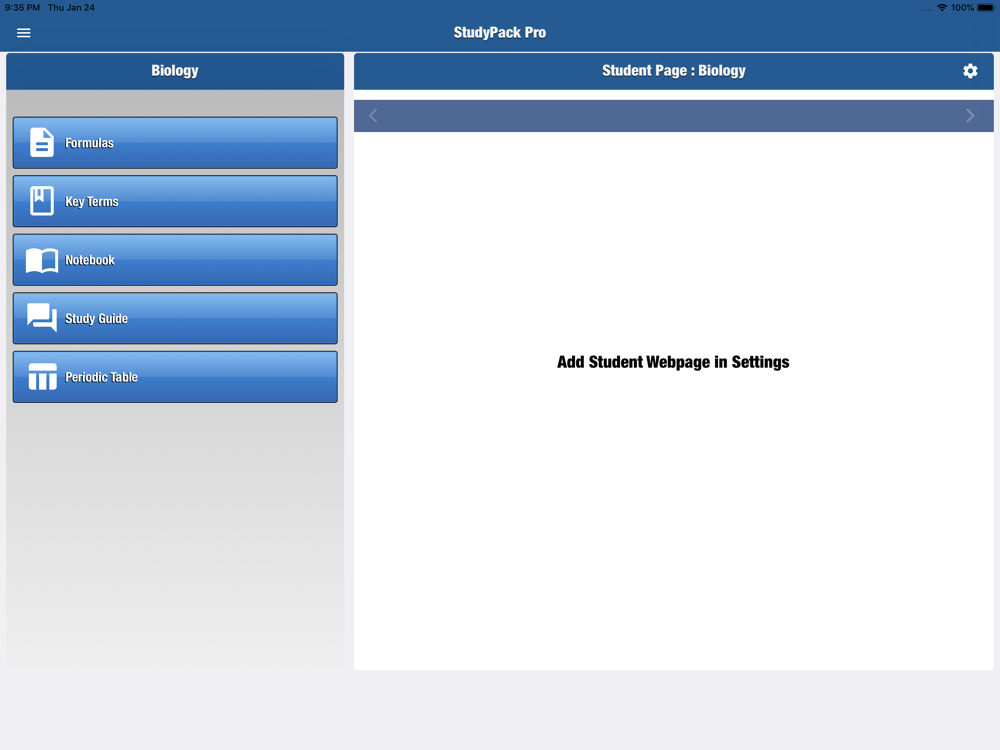This screenshot has height=750, width=1000.
Task: Open the Notebook section
Action: tap(175, 260)
